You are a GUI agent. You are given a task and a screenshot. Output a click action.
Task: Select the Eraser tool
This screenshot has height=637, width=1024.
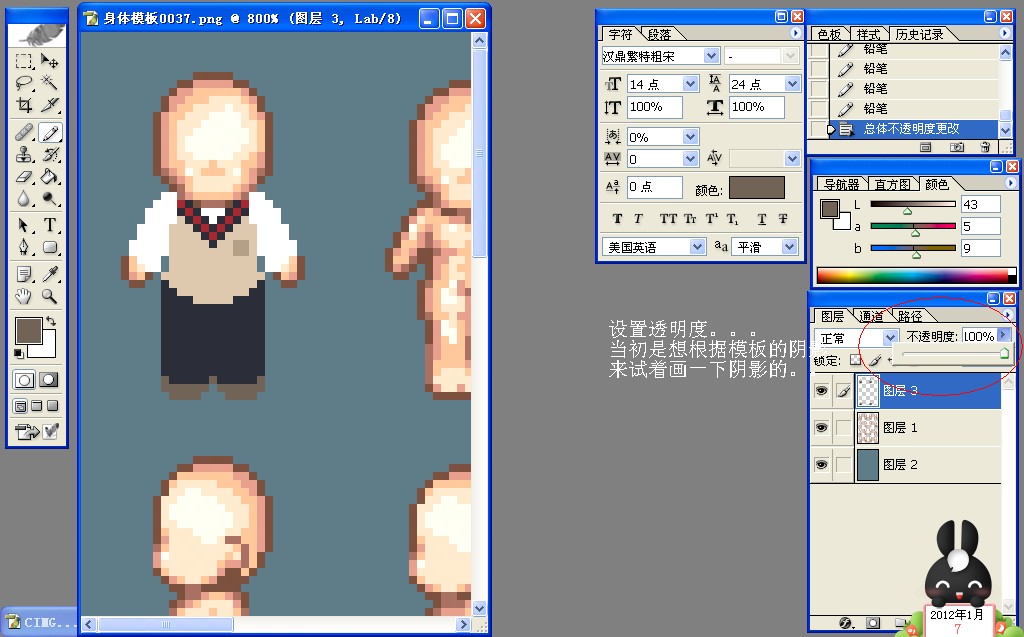coord(24,176)
